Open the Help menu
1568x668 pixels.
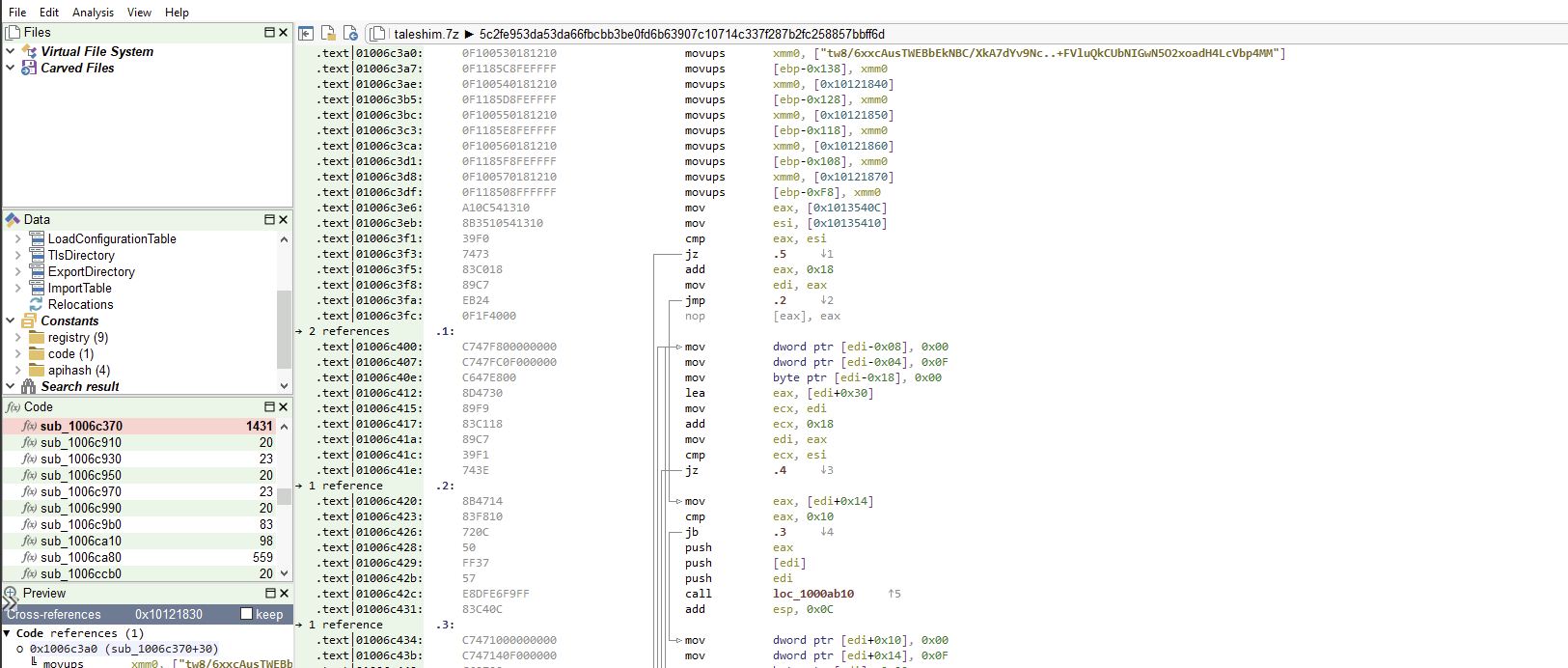(x=177, y=13)
